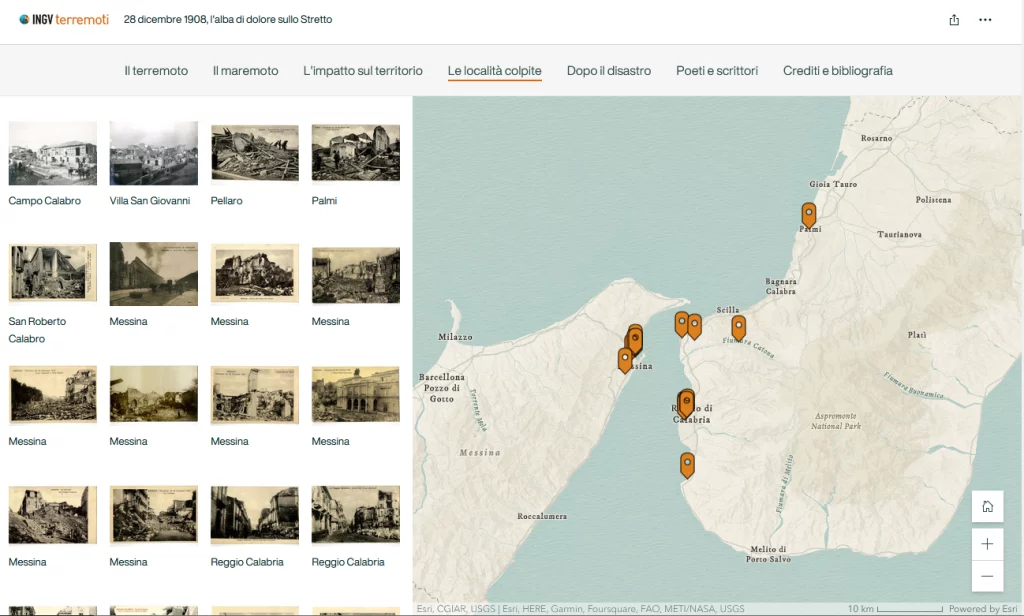The image size is (1024, 616).
Task: Click the Melito di Porto Salvo label
Action: [x=769, y=554]
